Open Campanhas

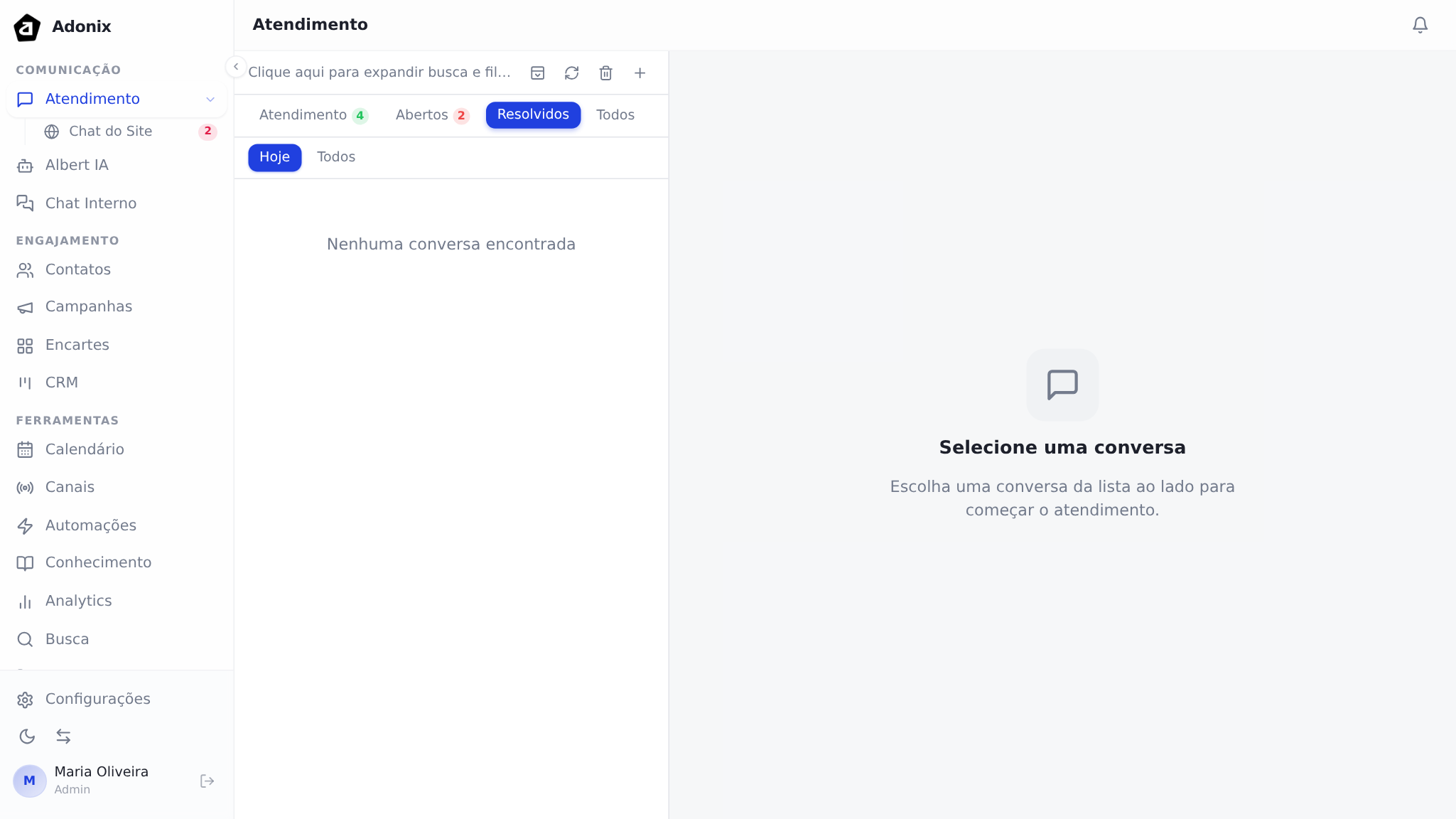117,306
